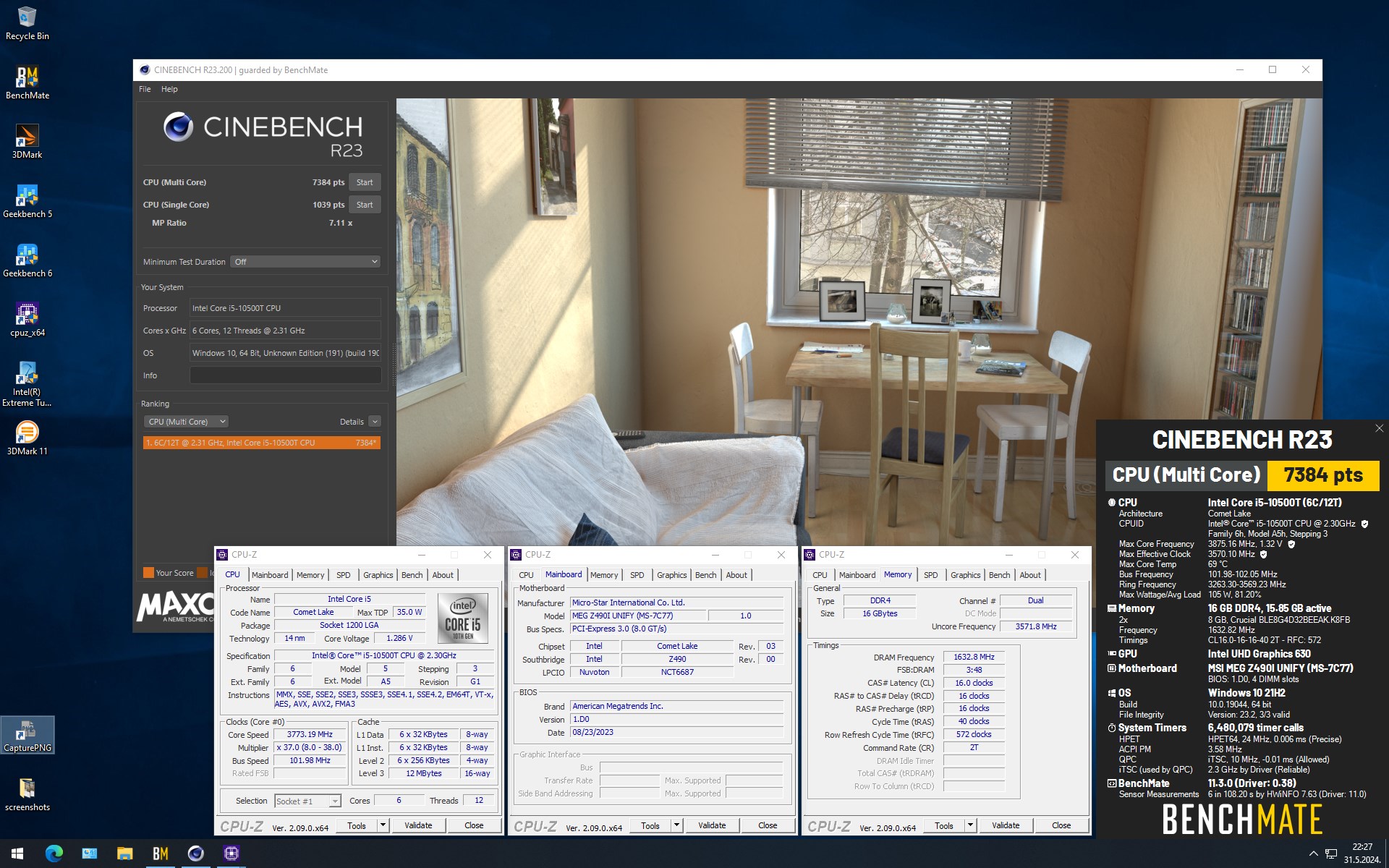Viewport: 1389px width, 868px height.
Task: Click the 7384 pts BenchMate score badge
Action: click(x=1323, y=475)
